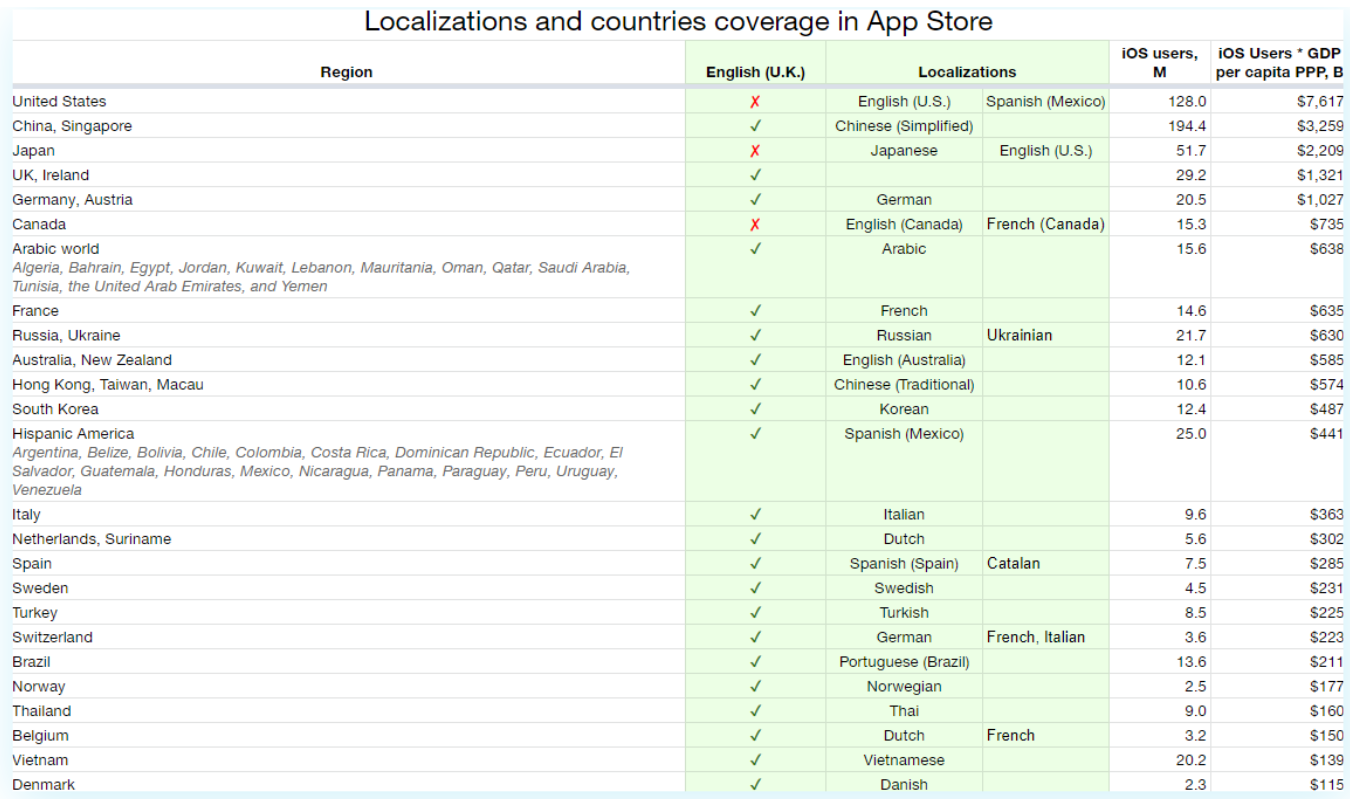Select the 194.4 iOS users cell
The height and width of the screenshot is (799, 1350).
[x=1187, y=126]
